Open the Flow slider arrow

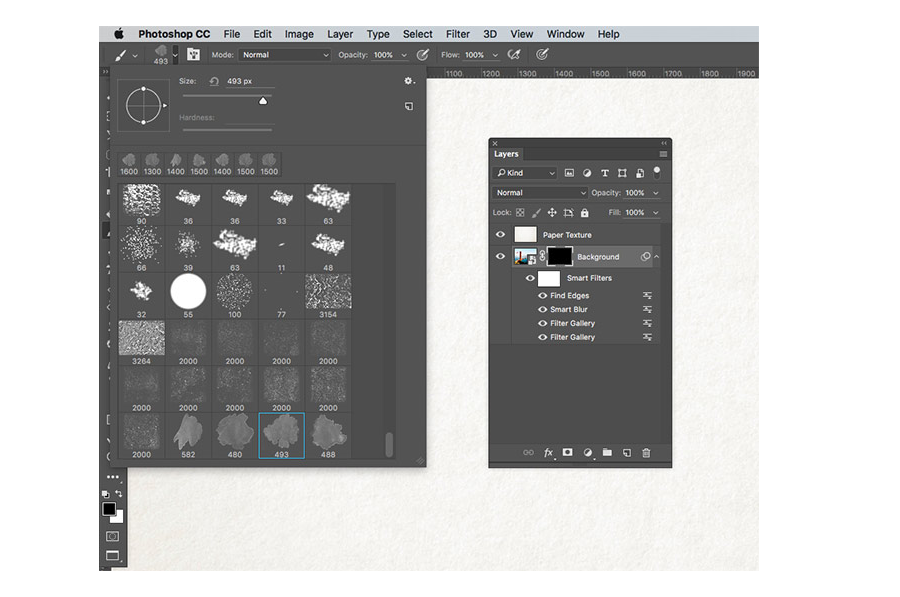click(x=495, y=55)
